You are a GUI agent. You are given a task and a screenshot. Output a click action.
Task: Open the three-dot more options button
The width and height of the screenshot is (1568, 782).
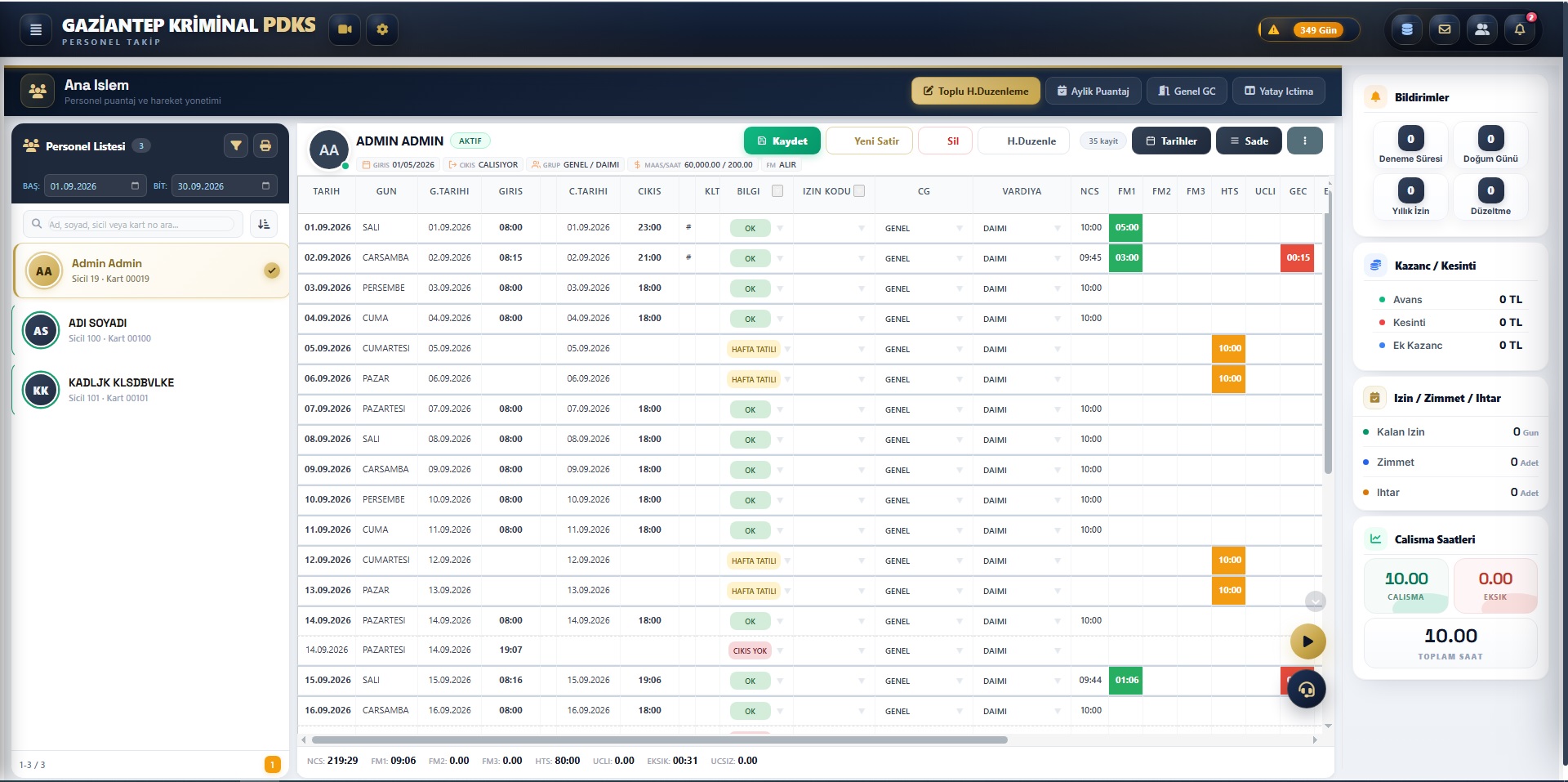point(1304,141)
